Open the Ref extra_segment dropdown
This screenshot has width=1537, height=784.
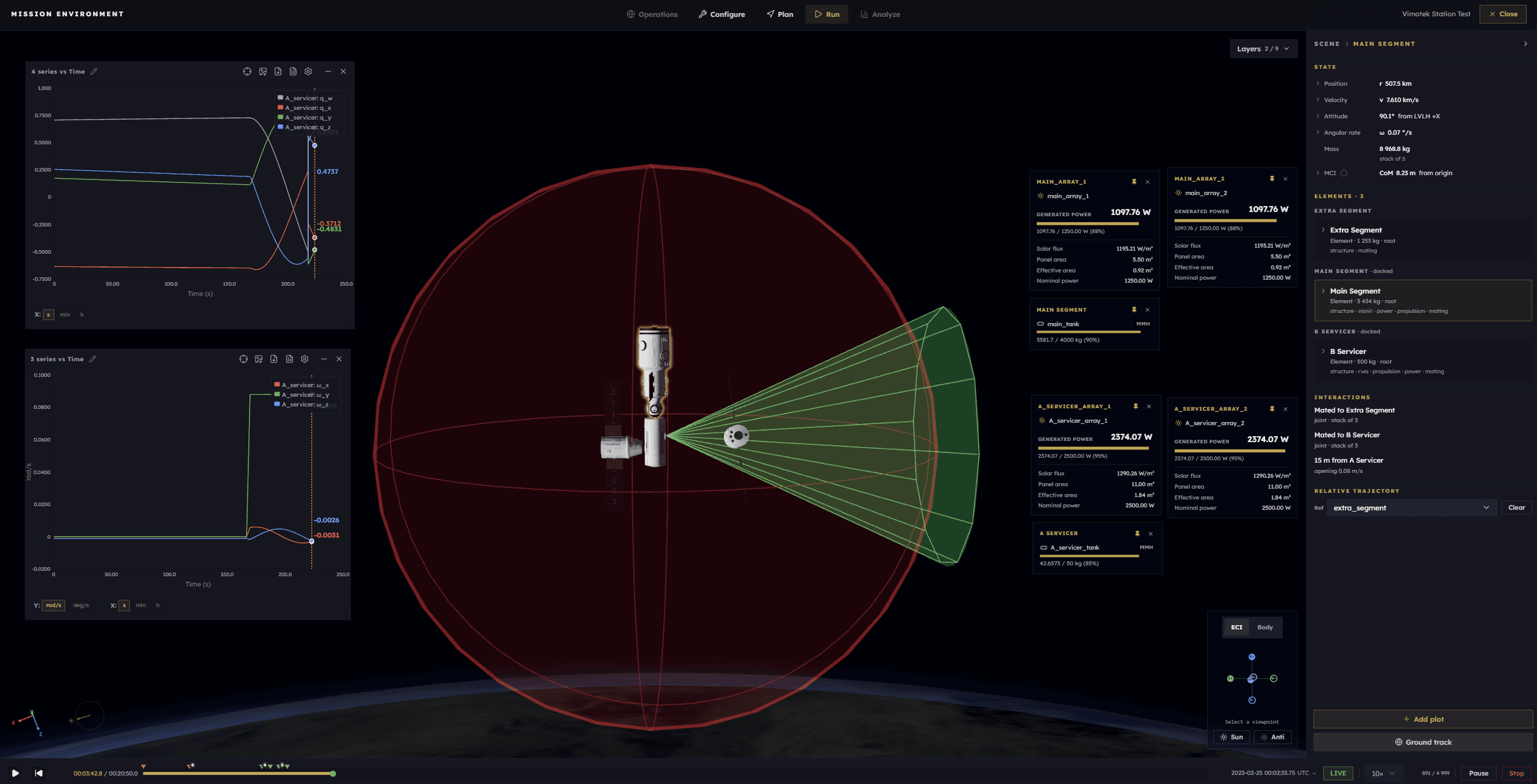tap(1412, 508)
